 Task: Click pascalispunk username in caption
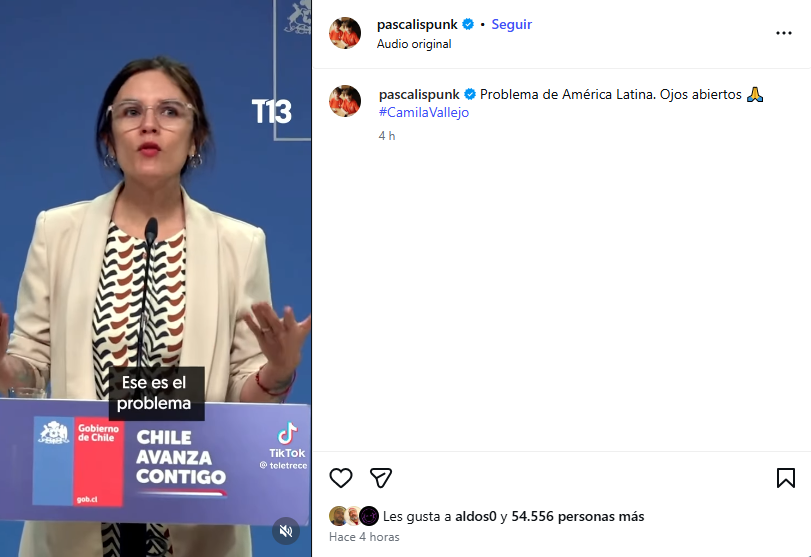[419, 94]
